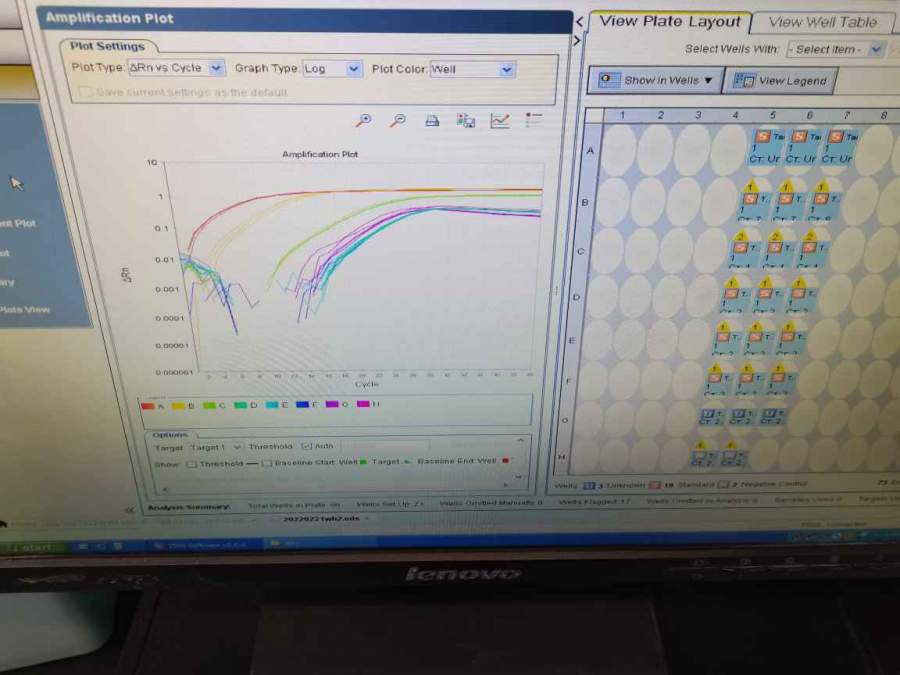Click the zoom out magnifier icon
The height and width of the screenshot is (675, 900).
(x=398, y=120)
